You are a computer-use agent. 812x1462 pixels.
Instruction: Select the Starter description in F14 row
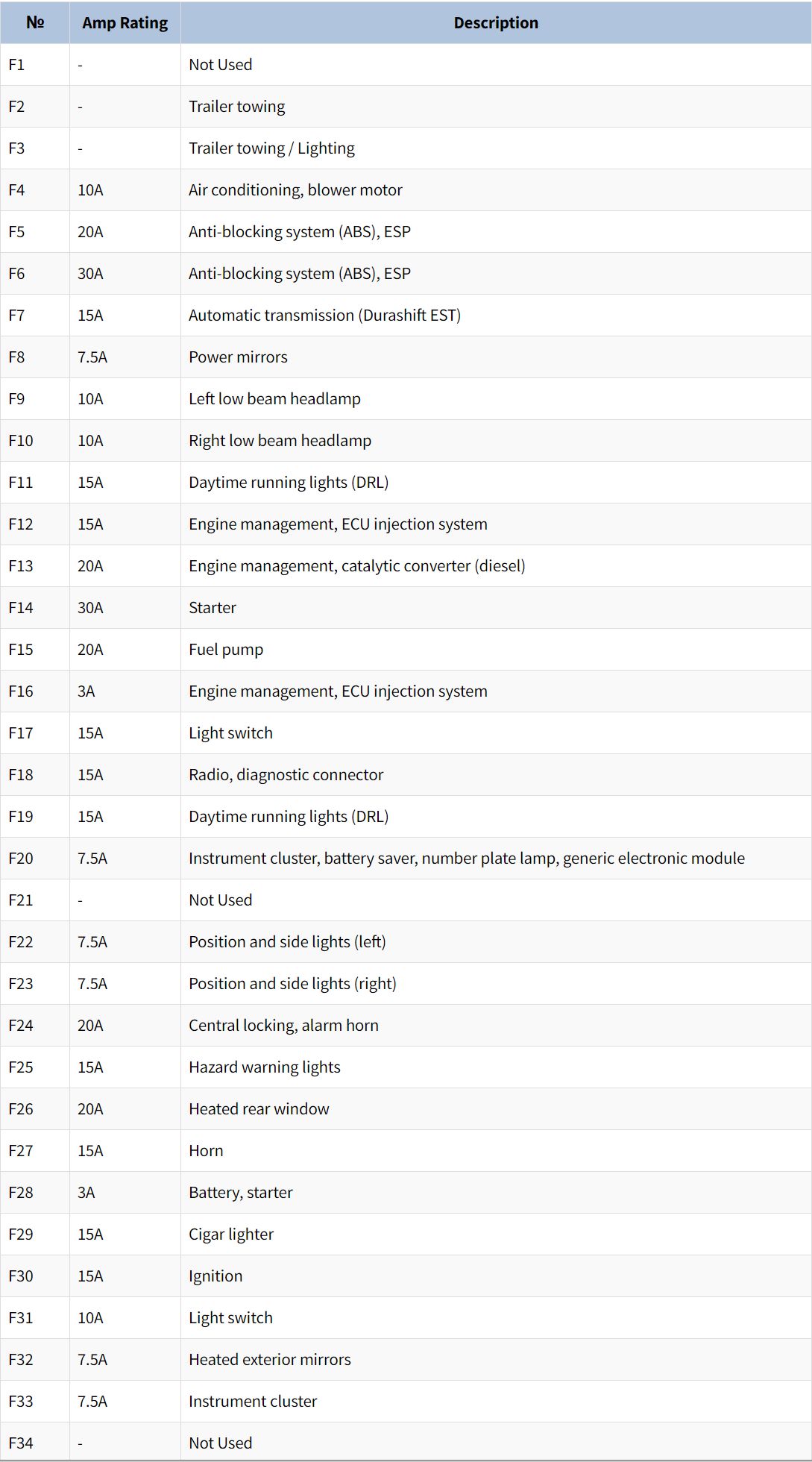(213, 608)
